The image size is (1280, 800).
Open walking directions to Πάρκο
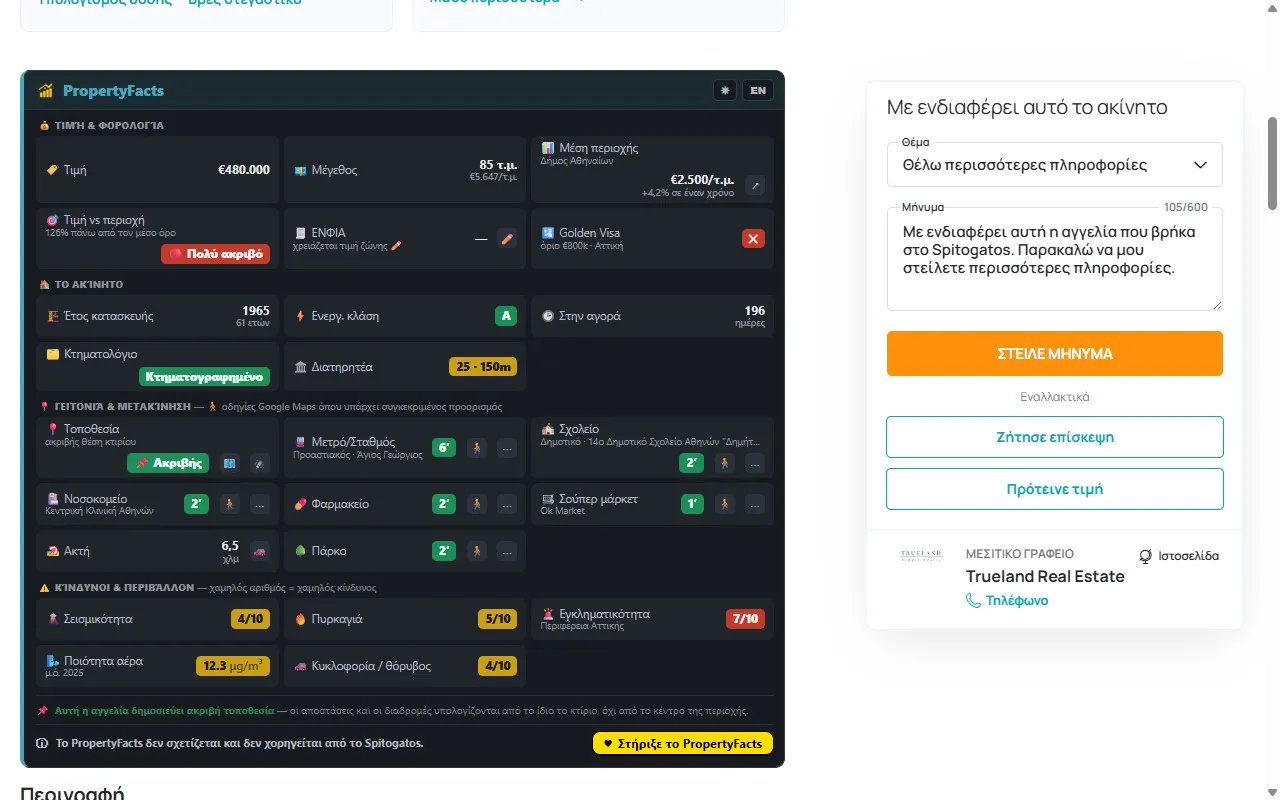click(x=478, y=551)
